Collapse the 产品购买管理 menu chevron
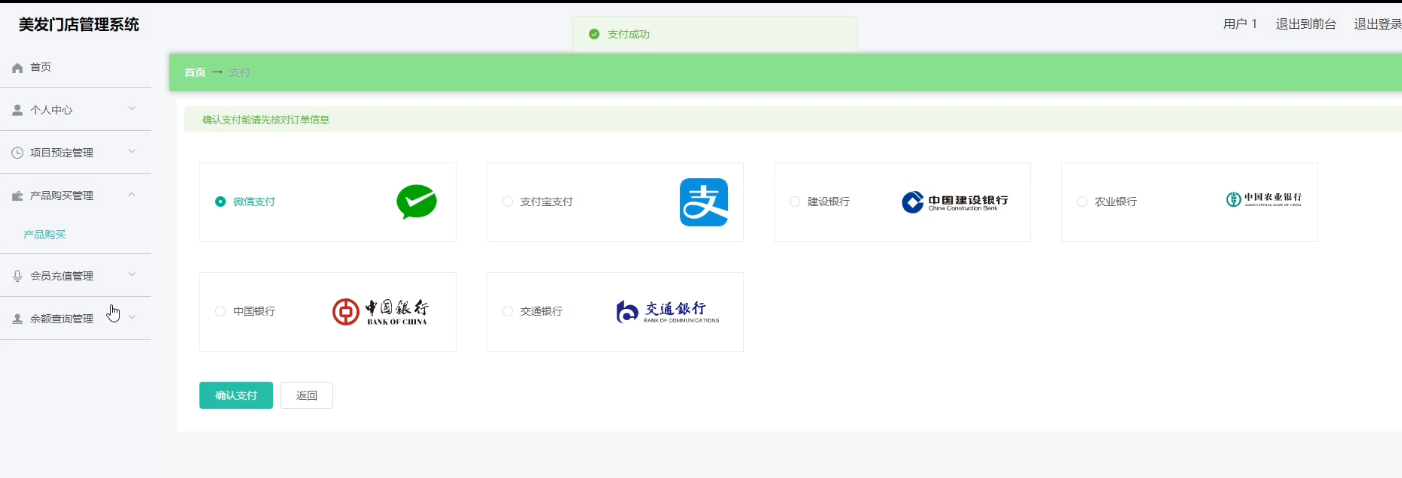 (x=132, y=195)
